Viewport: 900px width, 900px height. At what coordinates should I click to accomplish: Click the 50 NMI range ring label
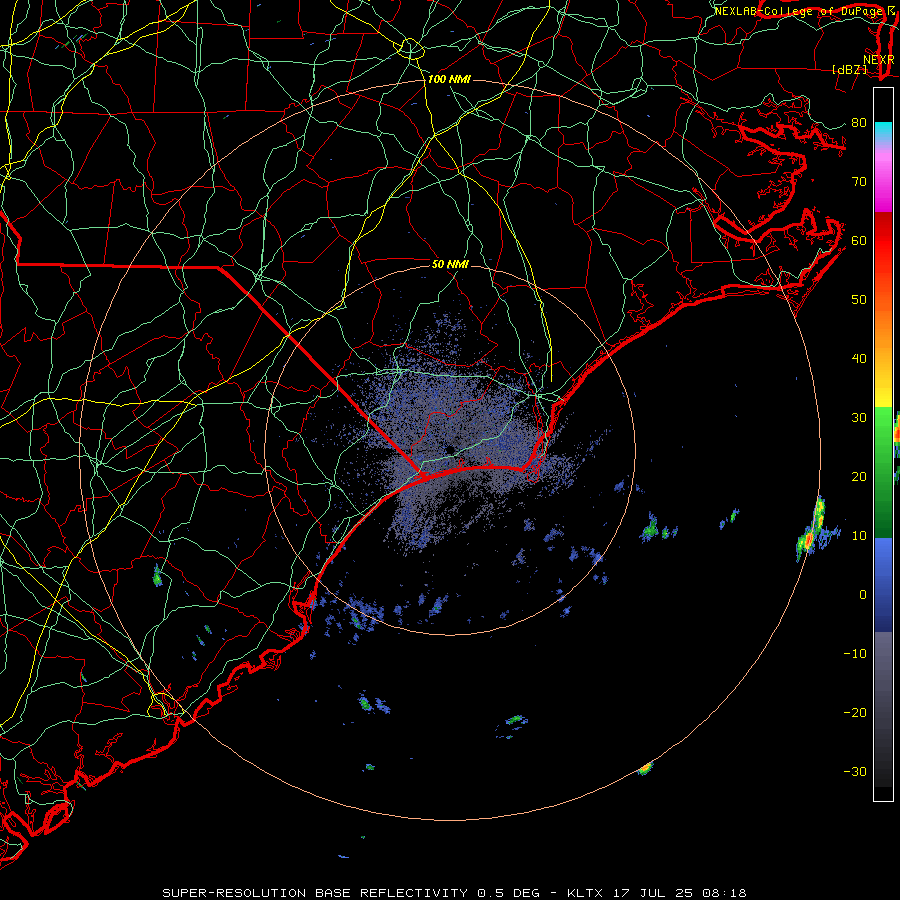(450, 264)
